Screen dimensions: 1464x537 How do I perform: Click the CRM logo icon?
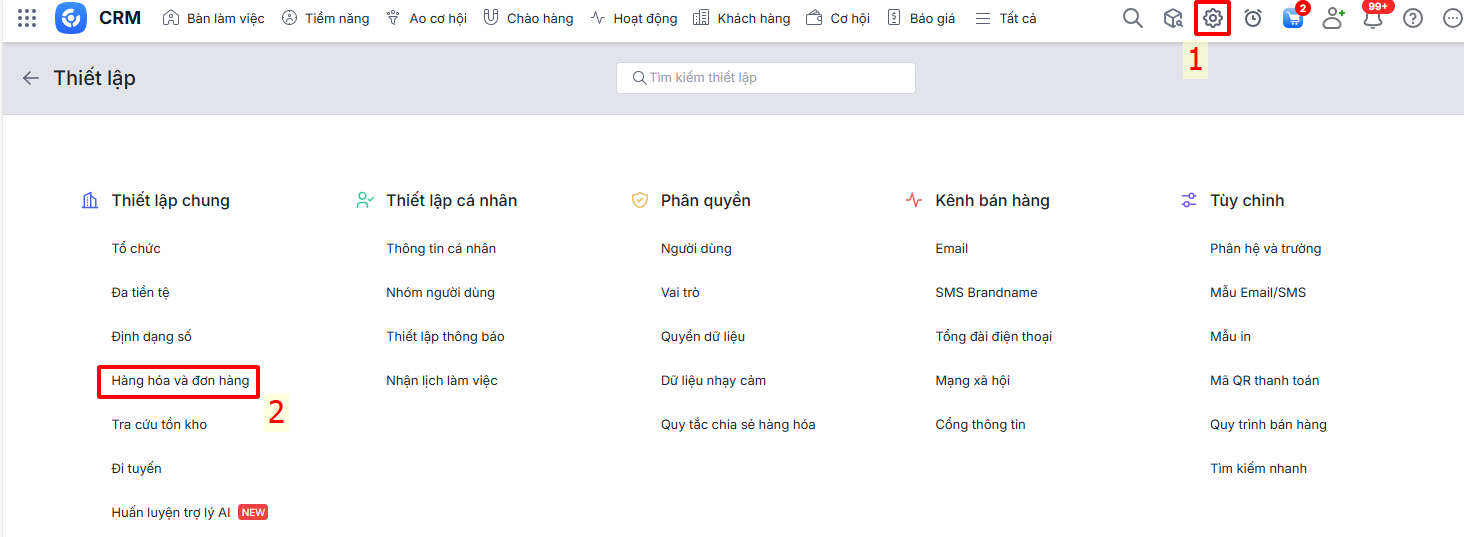(x=71, y=18)
